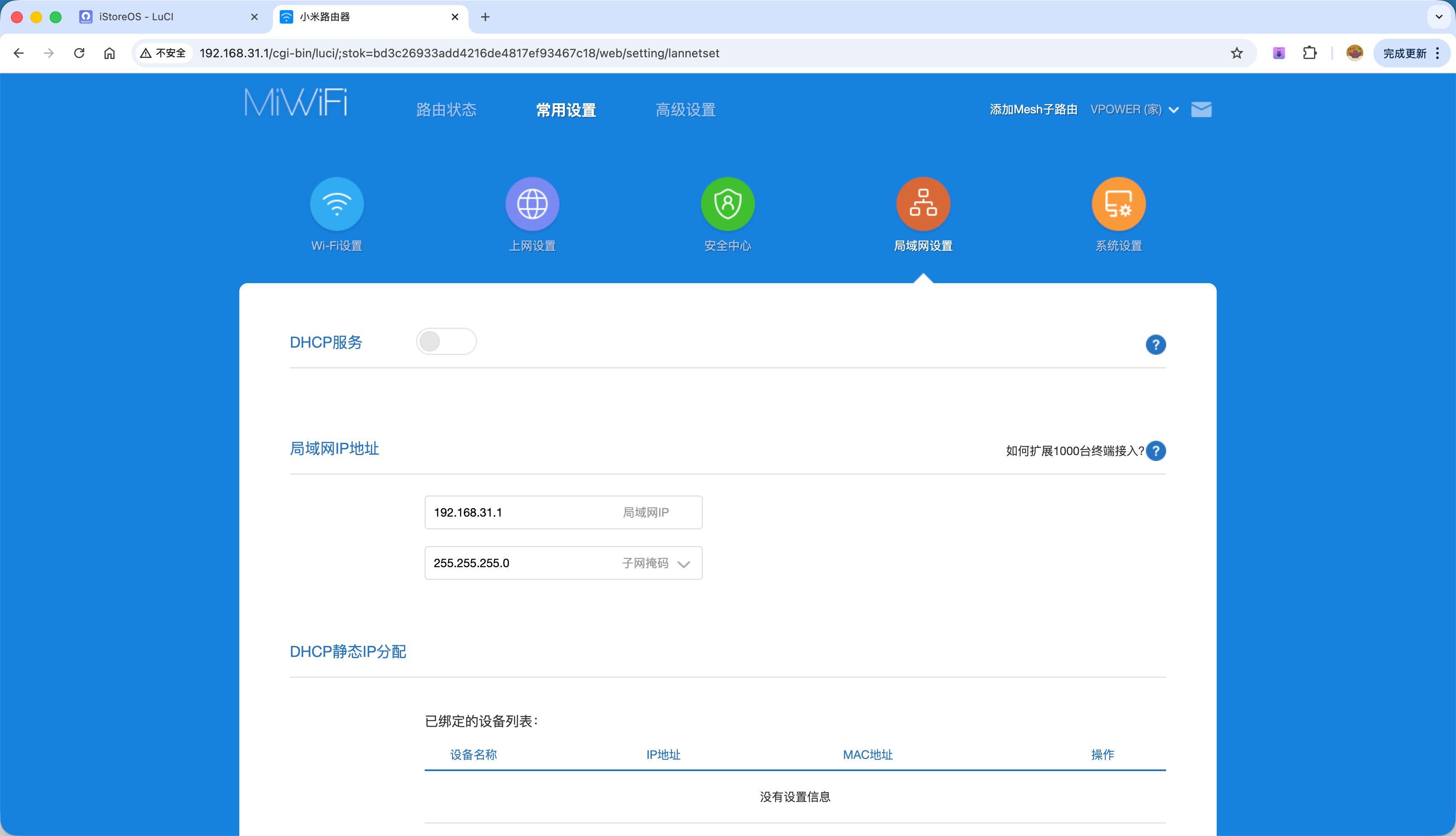The width and height of the screenshot is (1456, 836).
Task: Click DHCP服务 help question mark
Action: point(1155,345)
